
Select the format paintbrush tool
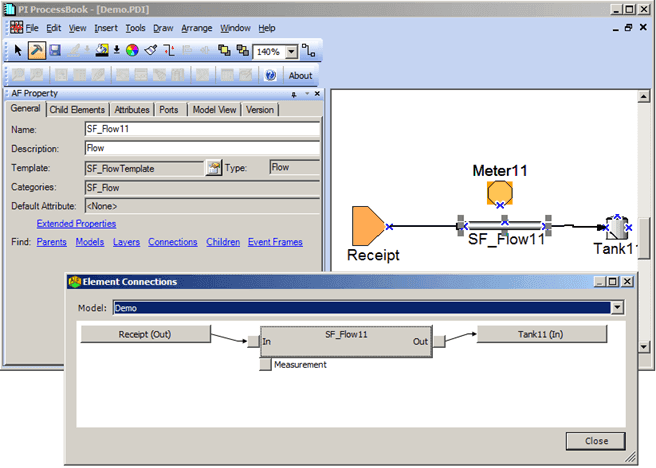point(151,51)
